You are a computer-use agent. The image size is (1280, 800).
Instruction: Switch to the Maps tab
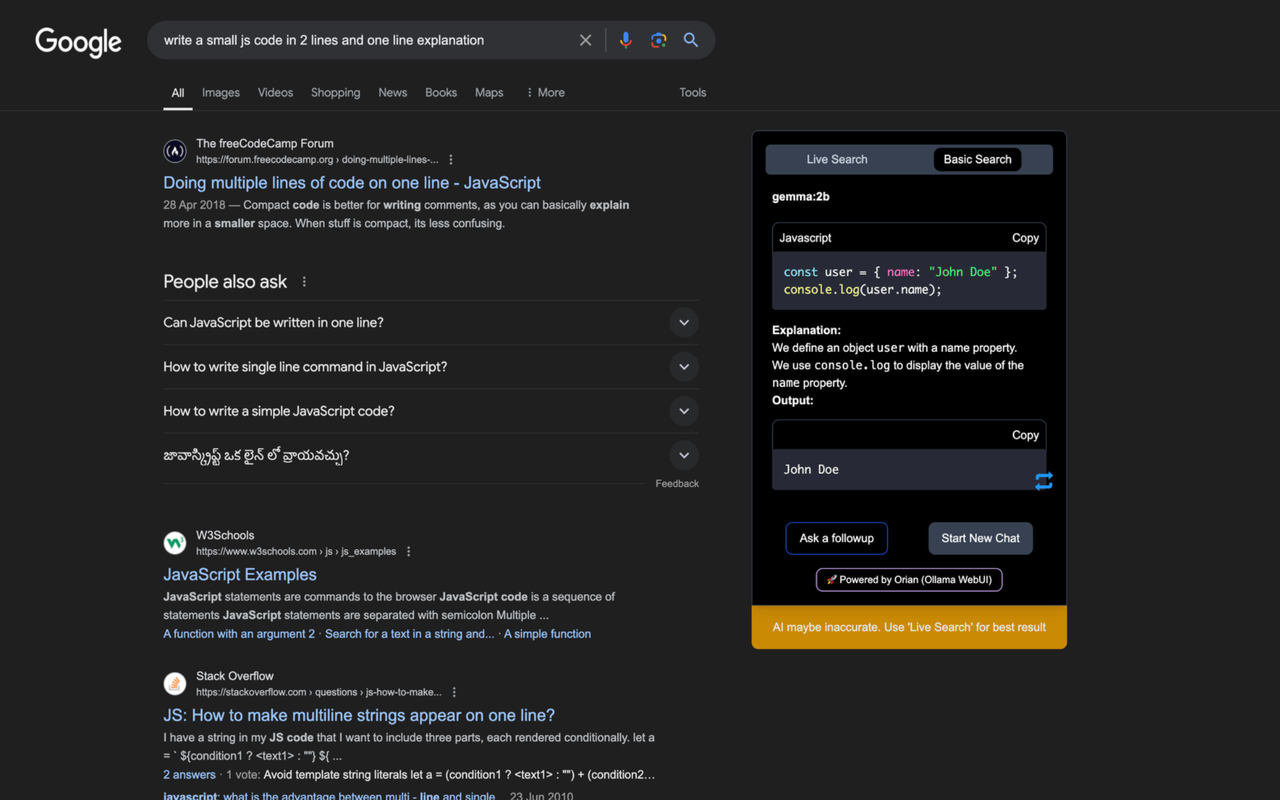pyautogui.click(x=489, y=92)
